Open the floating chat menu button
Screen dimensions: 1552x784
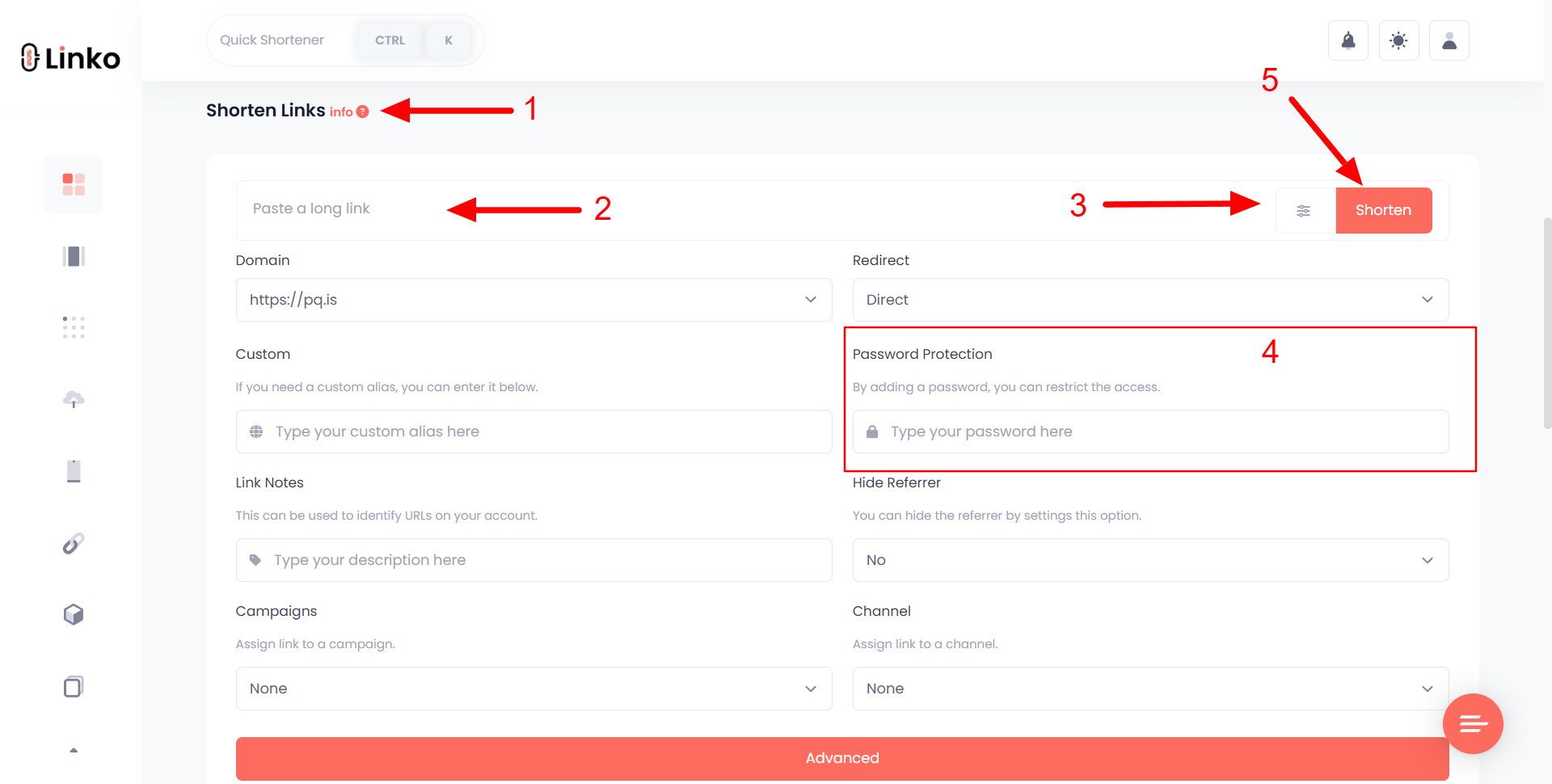[x=1473, y=723]
